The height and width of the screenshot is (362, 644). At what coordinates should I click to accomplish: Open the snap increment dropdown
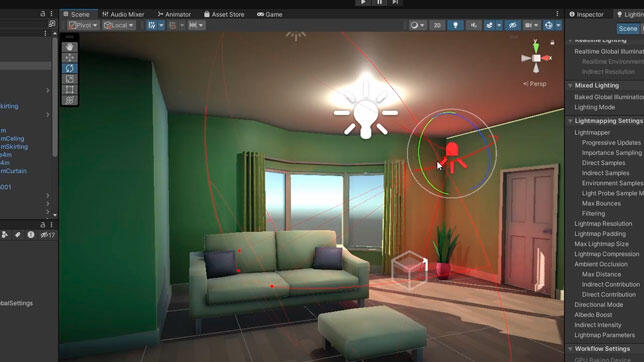pos(196,25)
